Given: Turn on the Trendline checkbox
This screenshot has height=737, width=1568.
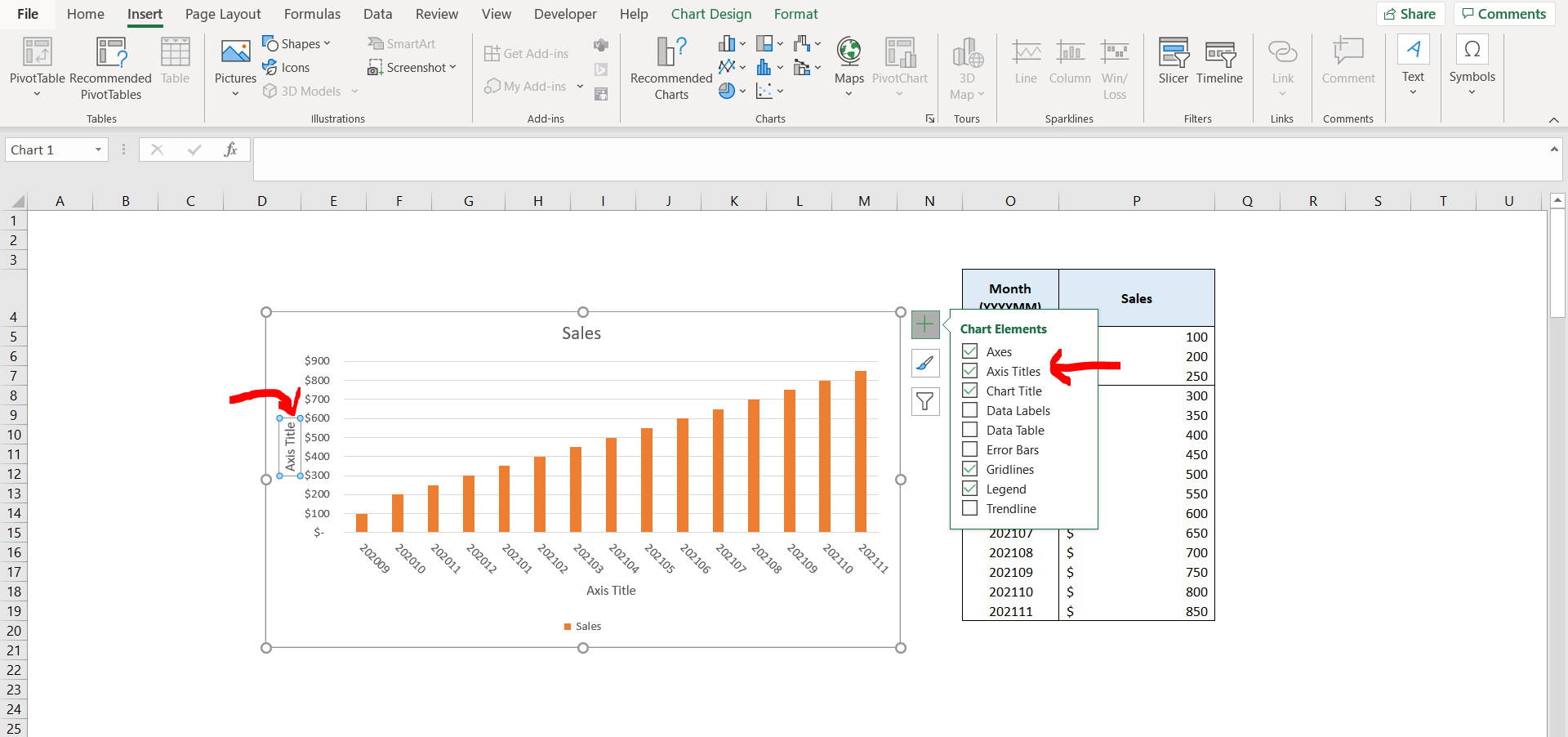Looking at the screenshot, I should coord(970,508).
